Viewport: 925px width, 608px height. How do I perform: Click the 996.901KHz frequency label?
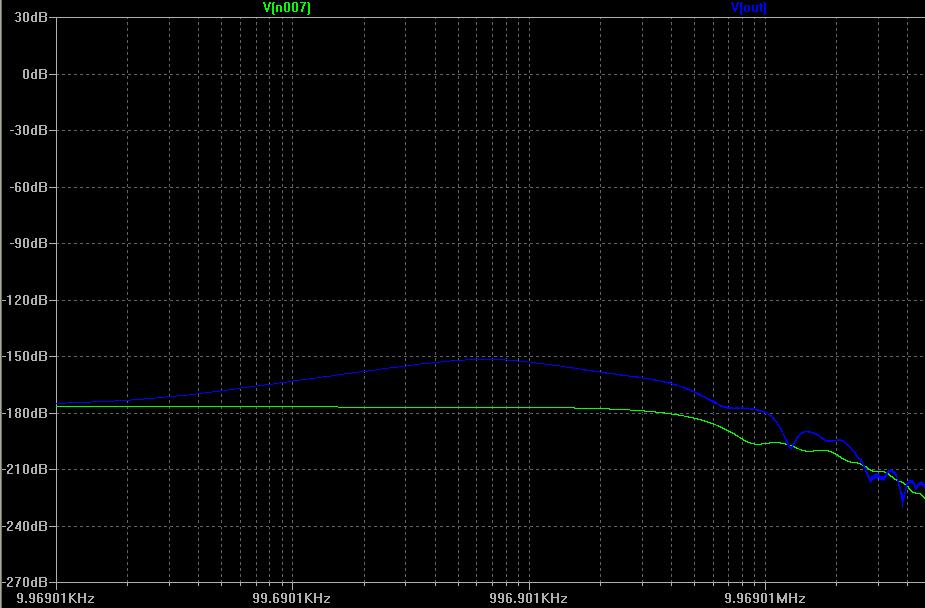click(528, 598)
